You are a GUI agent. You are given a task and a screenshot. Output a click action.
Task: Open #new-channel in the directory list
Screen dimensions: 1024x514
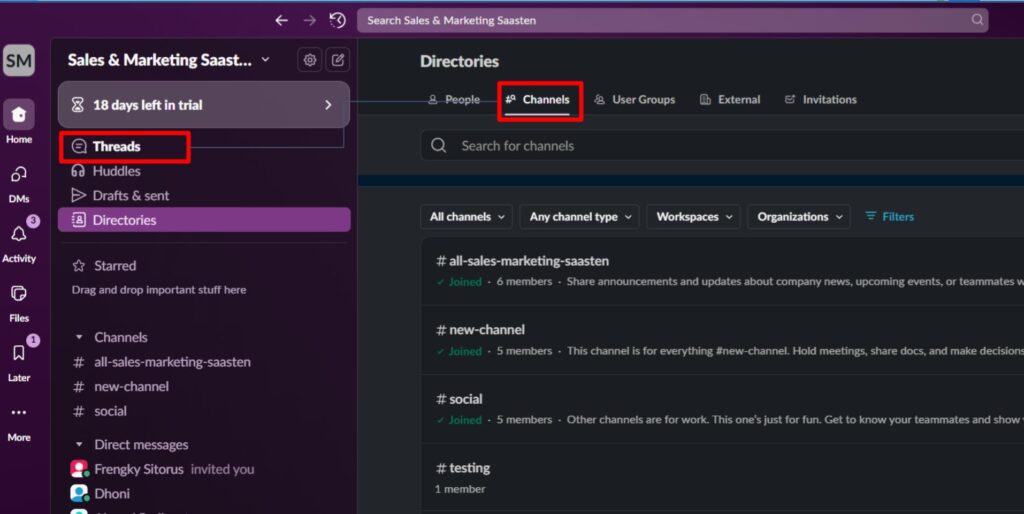(x=480, y=330)
